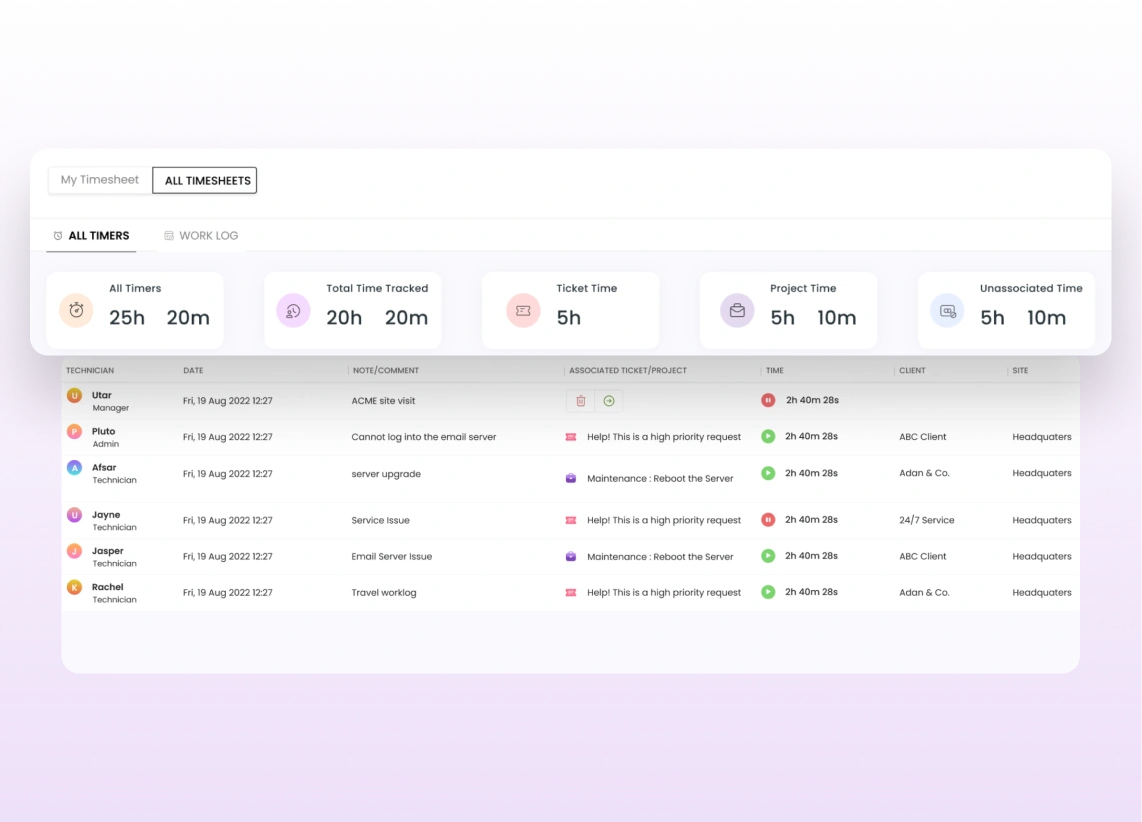Click the TECHNICIAN column header
The image size is (1142, 822).
pos(90,371)
